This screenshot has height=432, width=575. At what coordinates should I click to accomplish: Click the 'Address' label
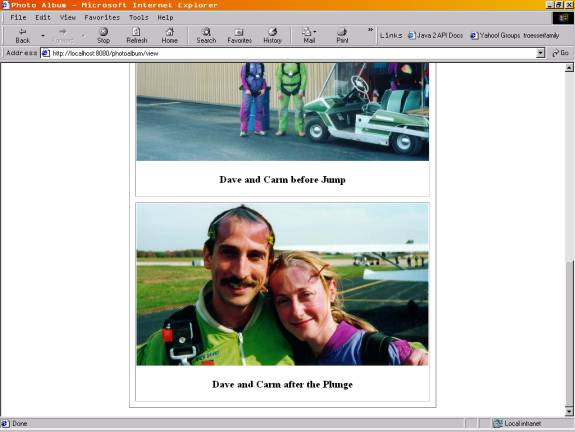pyautogui.click(x=22, y=53)
